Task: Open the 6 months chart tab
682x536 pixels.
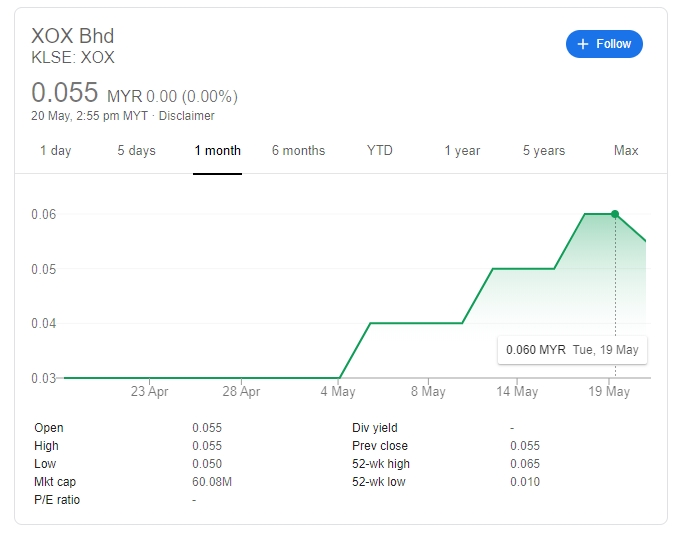Action: (x=298, y=151)
